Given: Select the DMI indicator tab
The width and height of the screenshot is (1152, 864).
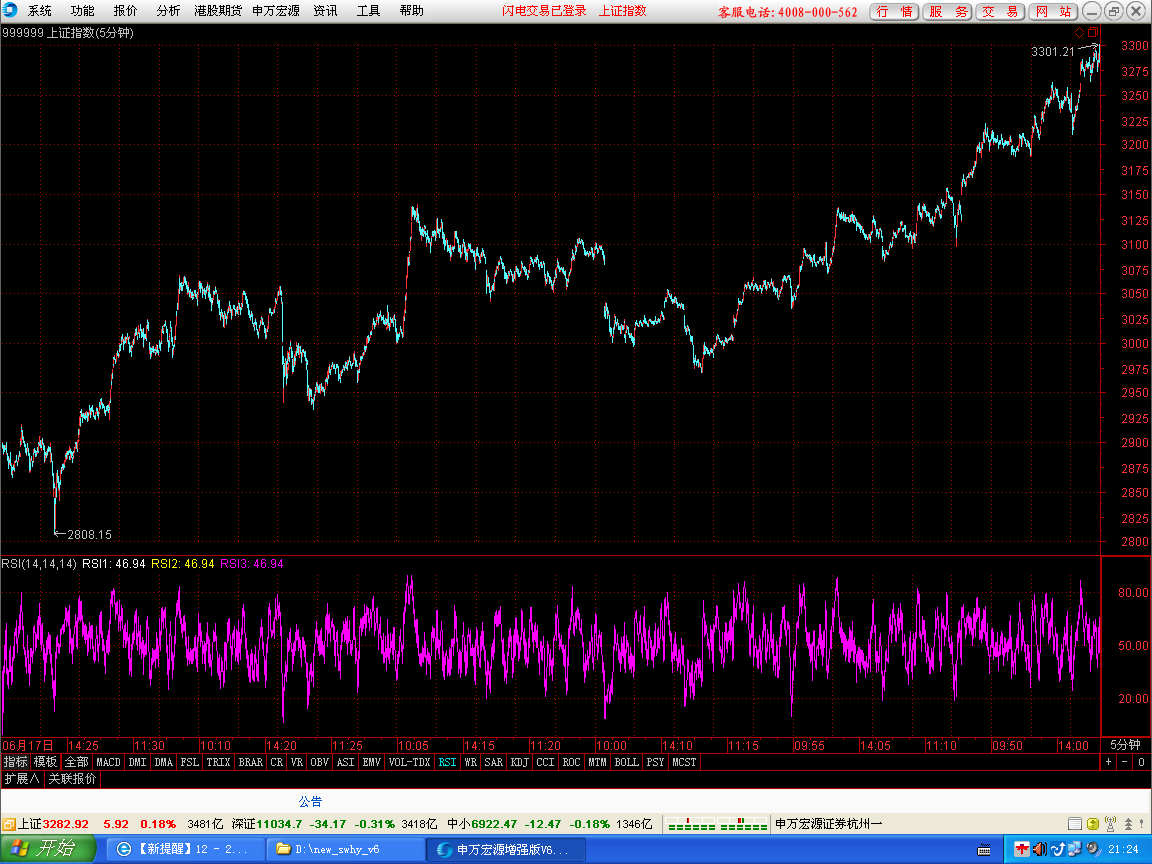Looking at the screenshot, I should tap(137, 762).
